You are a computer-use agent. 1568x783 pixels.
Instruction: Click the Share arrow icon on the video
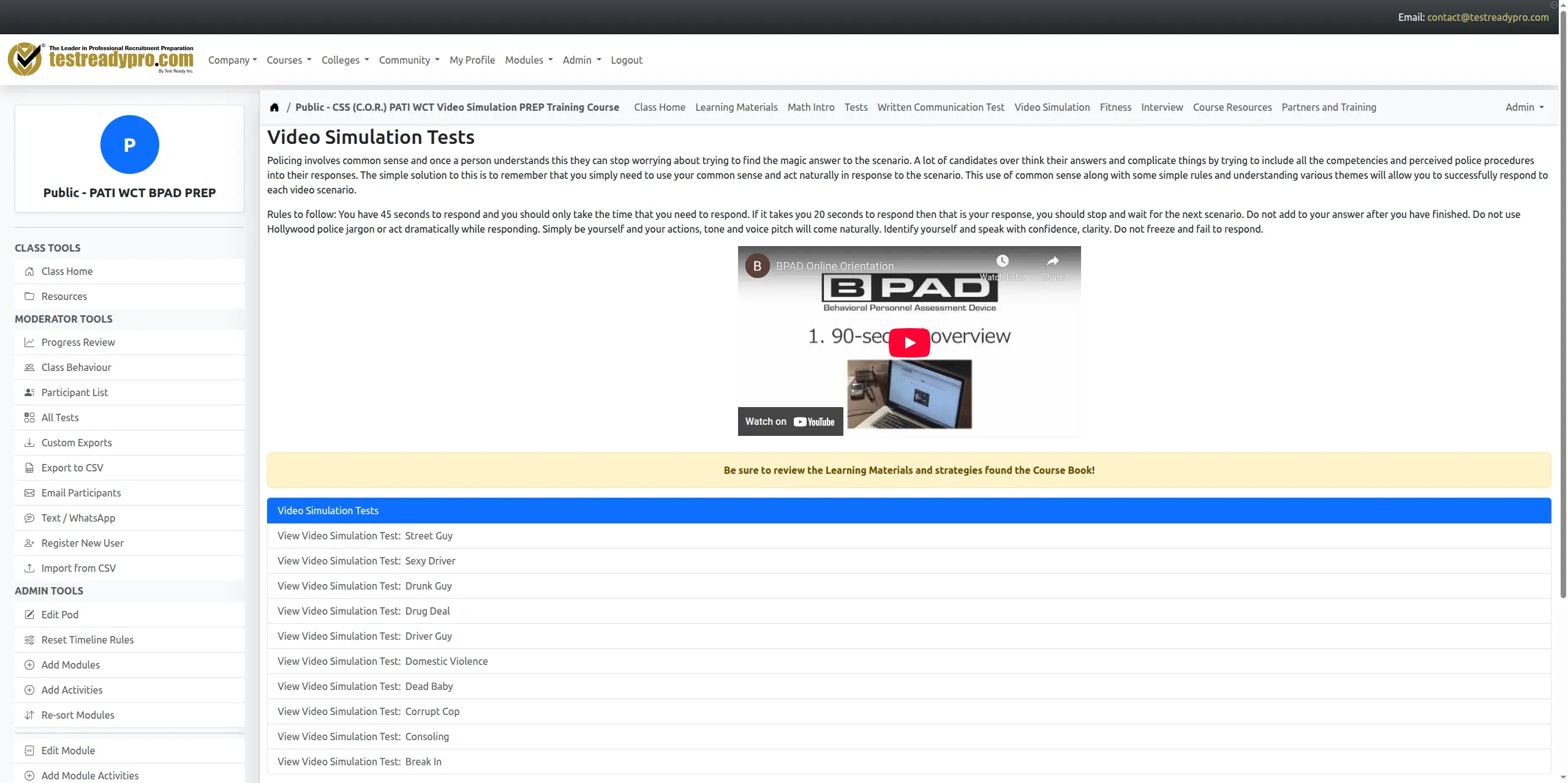(x=1052, y=261)
